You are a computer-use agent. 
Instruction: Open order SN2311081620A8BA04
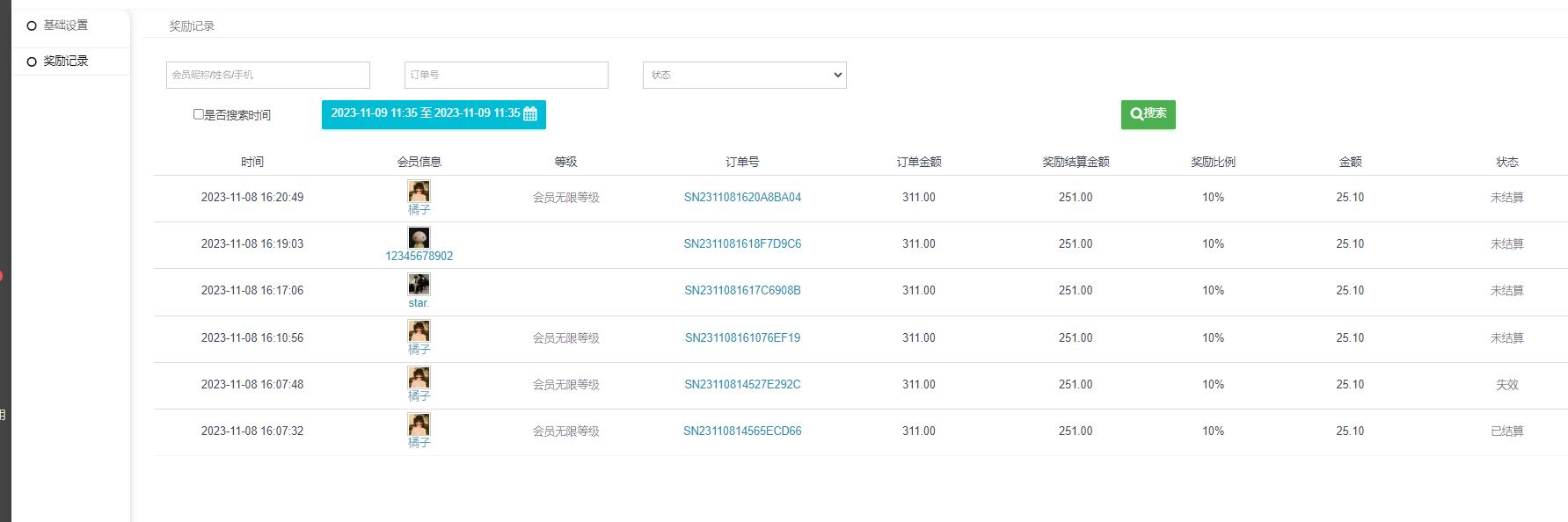[x=742, y=198]
